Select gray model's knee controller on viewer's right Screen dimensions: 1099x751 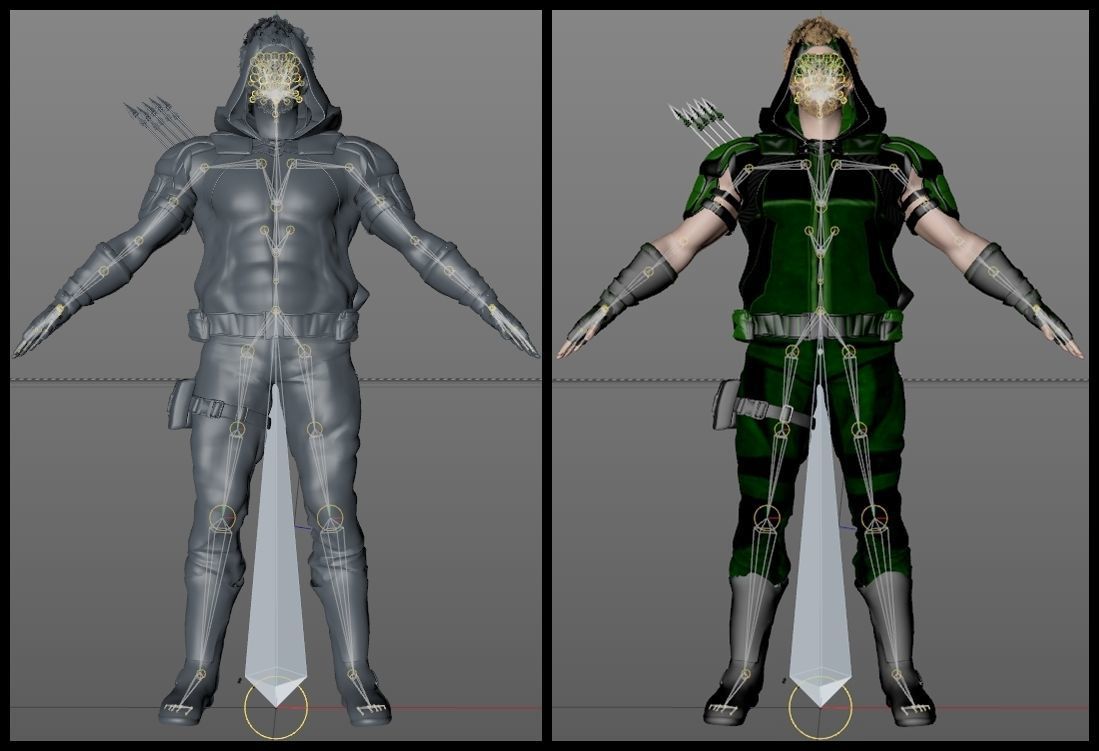[329, 518]
